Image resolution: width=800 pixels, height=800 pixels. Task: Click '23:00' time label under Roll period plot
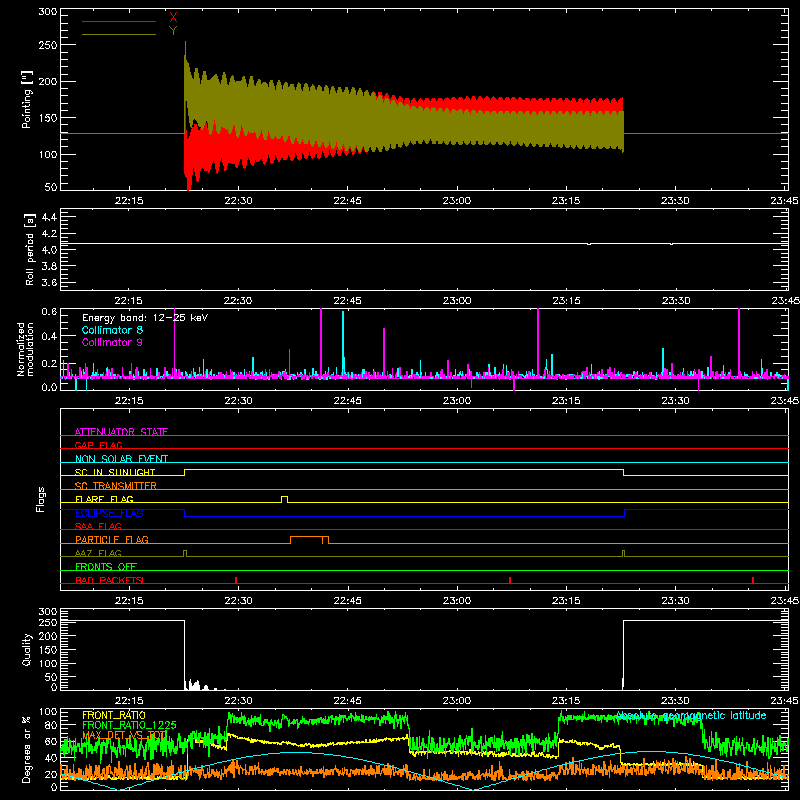coord(457,301)
